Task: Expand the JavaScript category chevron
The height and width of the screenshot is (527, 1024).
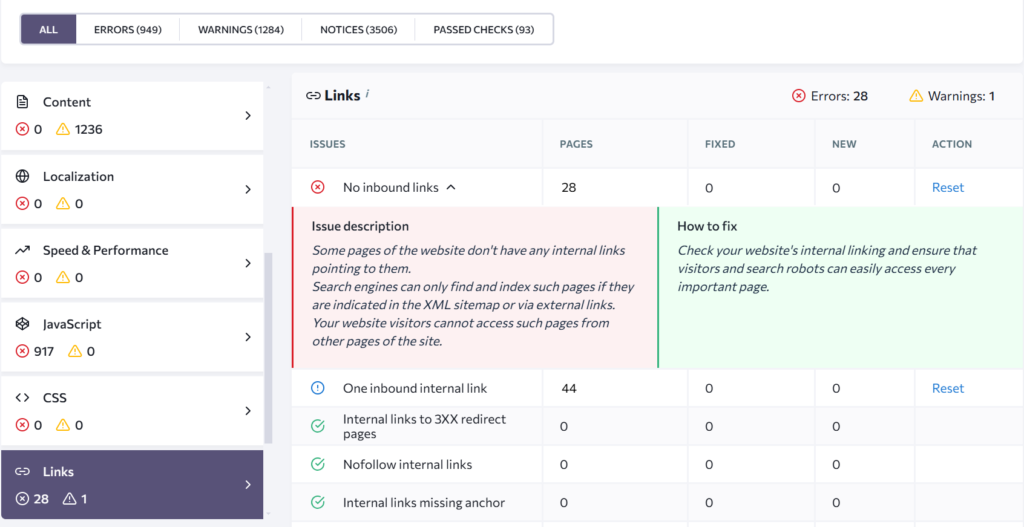Action: (248, 337)
